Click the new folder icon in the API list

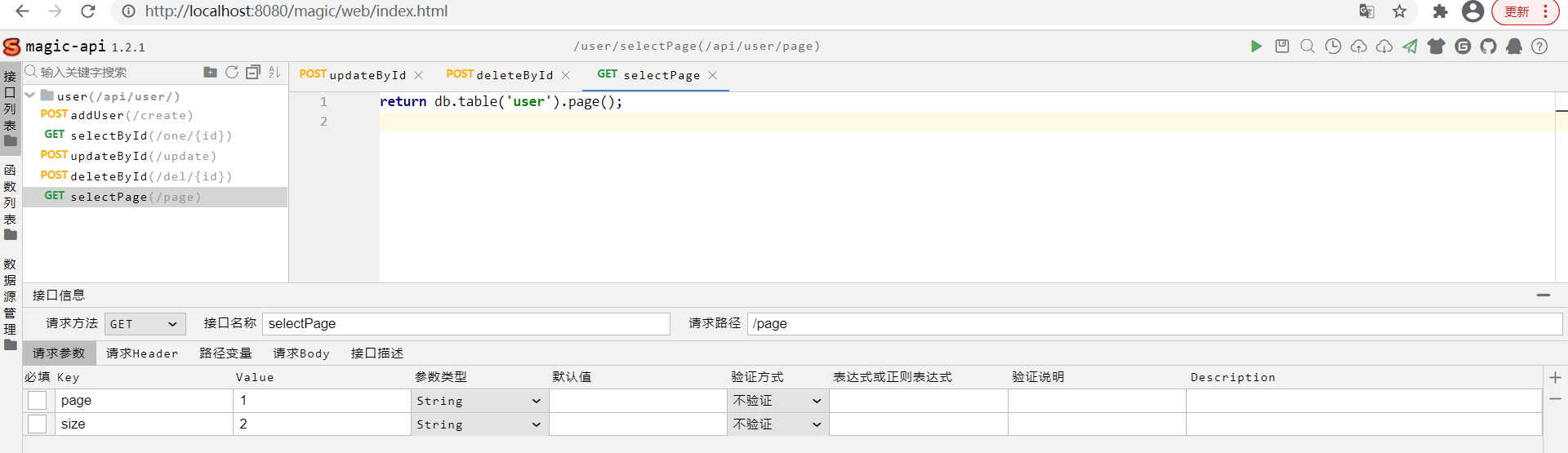click(x=210, y=73)
